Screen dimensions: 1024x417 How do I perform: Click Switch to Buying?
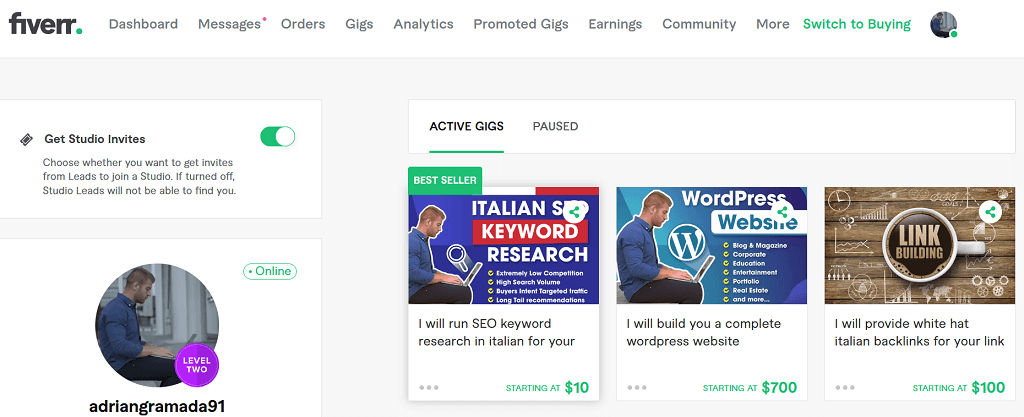point(857,24)
